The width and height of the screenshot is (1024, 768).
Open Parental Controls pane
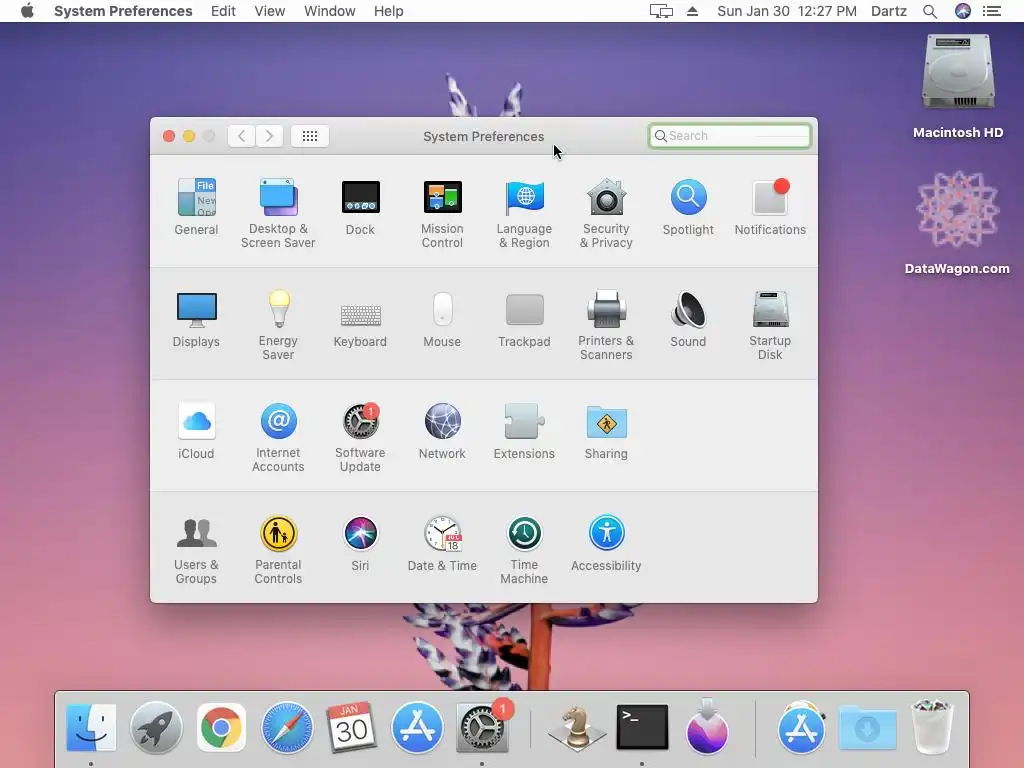(278, 550)
